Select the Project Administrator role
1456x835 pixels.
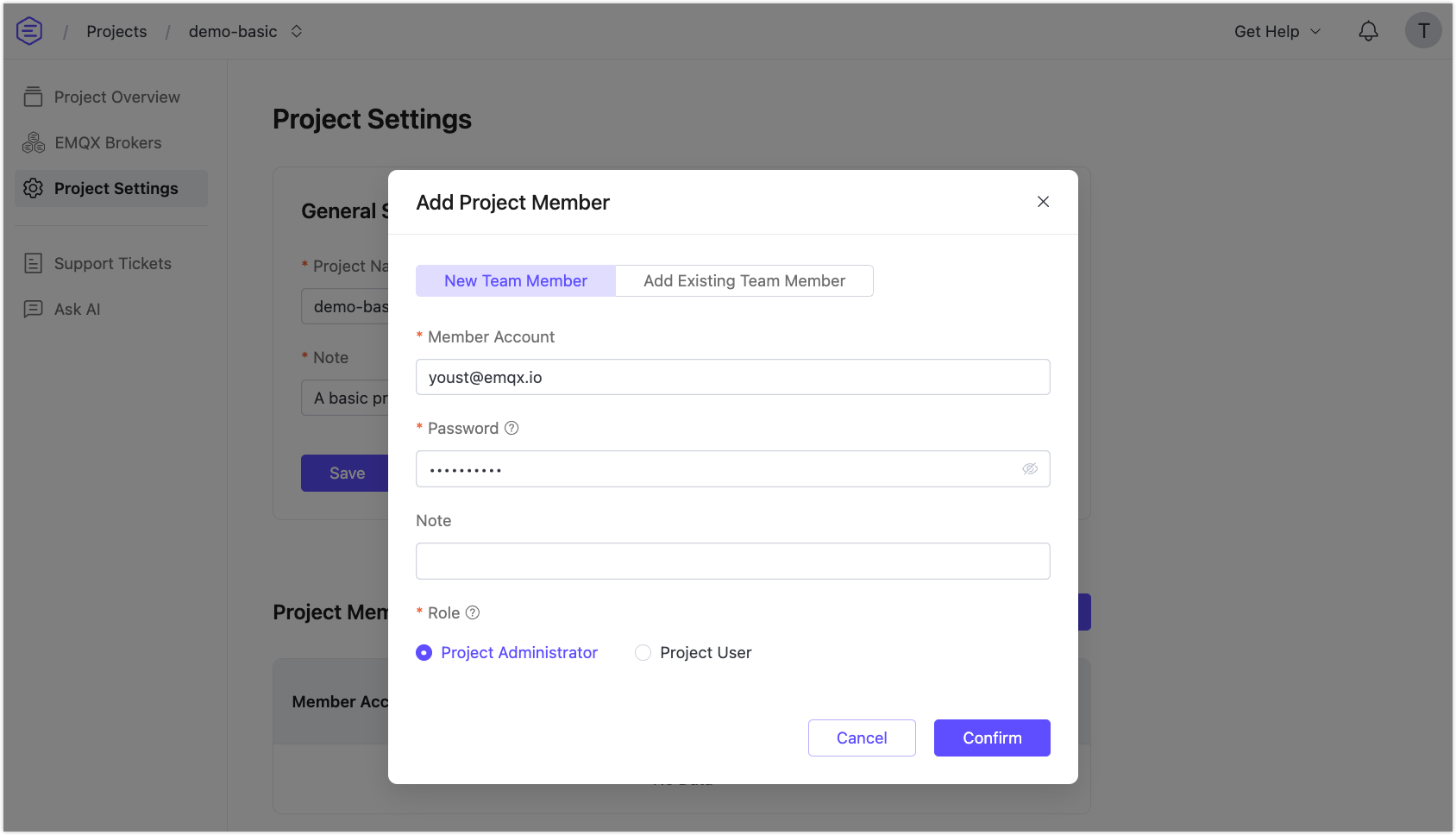424,653
